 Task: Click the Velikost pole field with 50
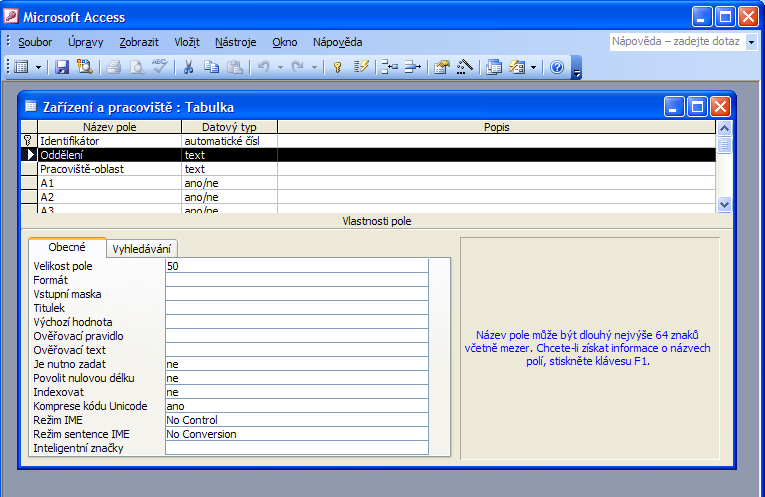pyautogui.click(x=297, y=266)
